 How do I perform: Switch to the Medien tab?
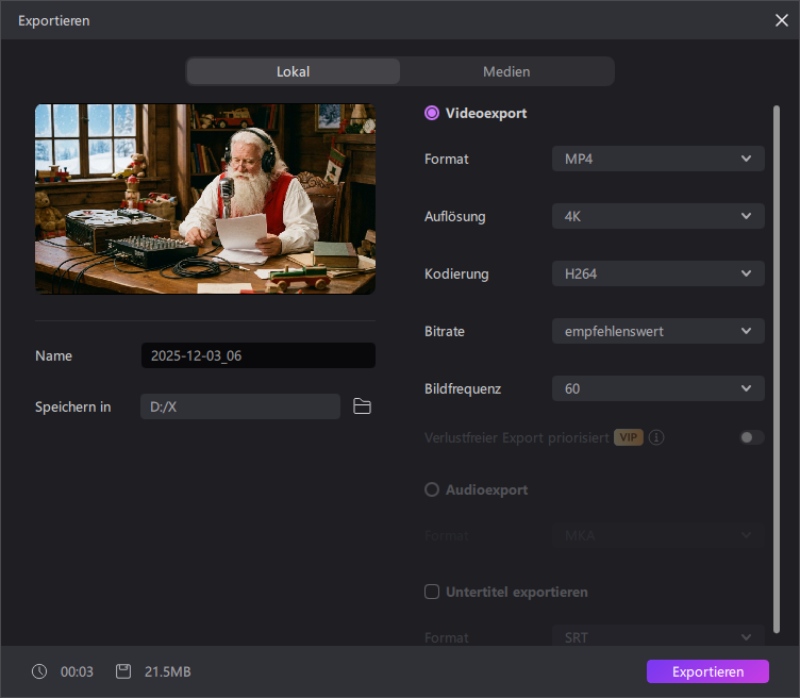[506, 72]
